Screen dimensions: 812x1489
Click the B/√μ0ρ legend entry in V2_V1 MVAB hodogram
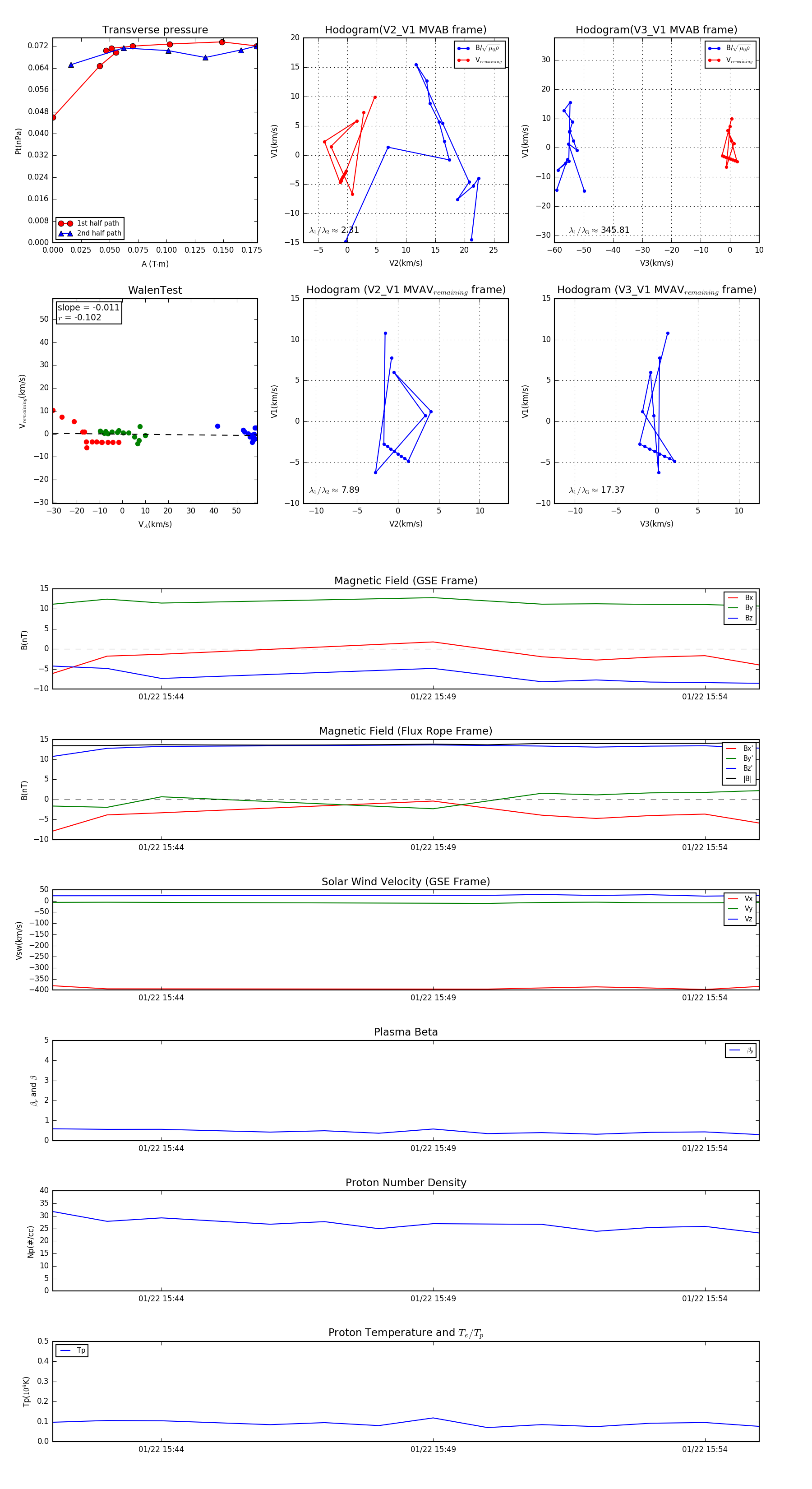click(x=480, y=49)
